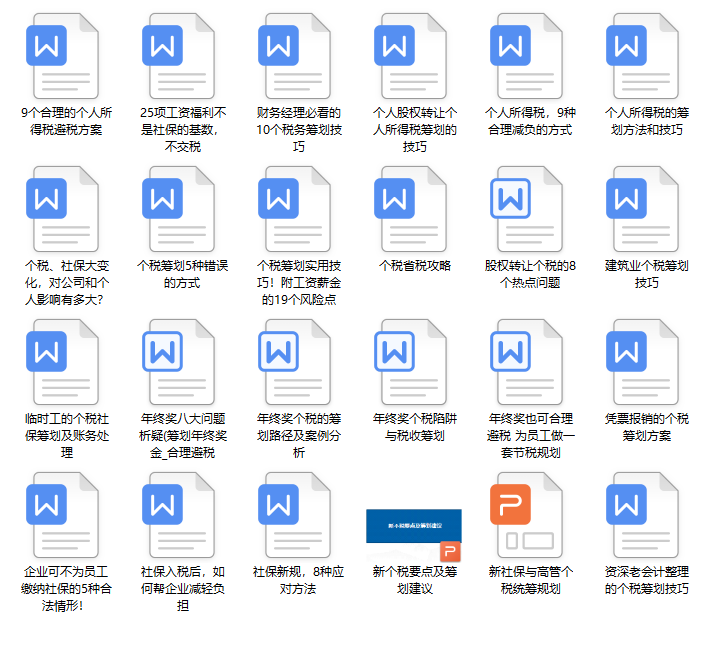Select the 个税、社保大变化 document icon
The image size is (711, 653).
[63, 209]
